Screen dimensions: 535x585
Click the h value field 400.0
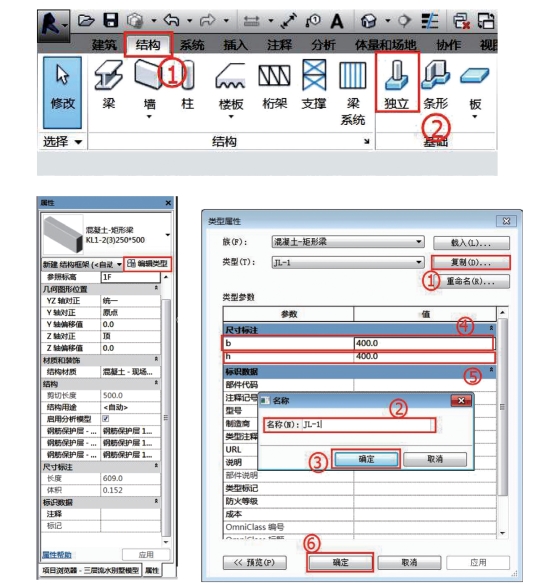[424, 356]
